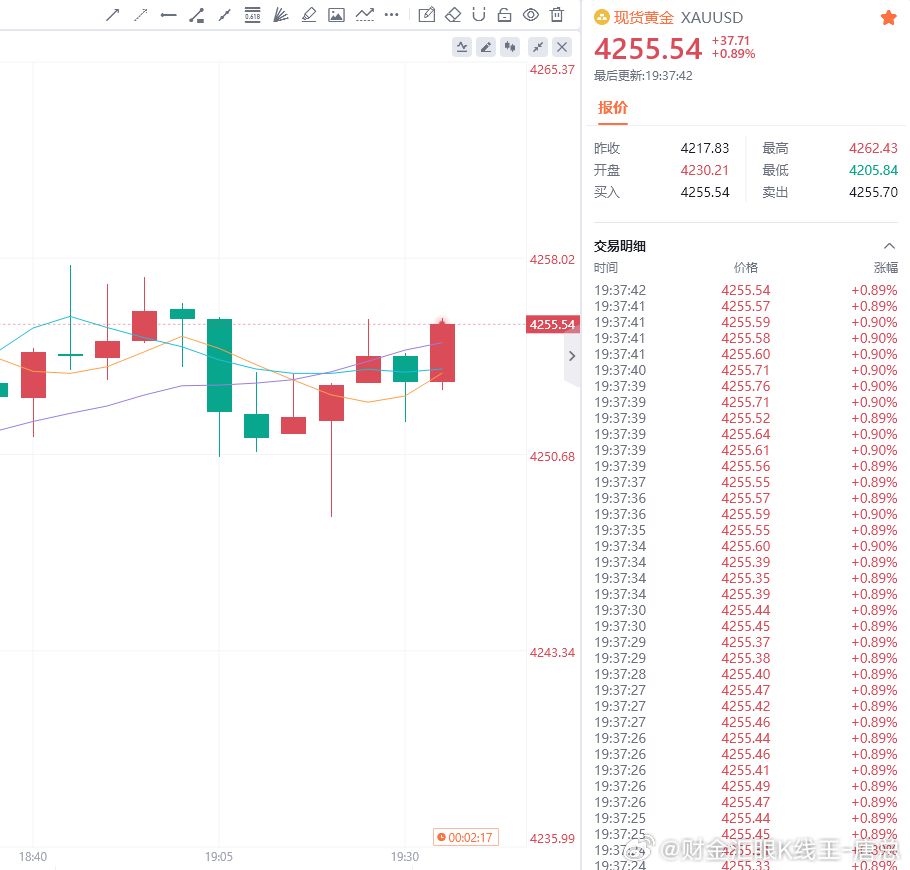The width and height of the screenshot is (910, 870).
Task: Open the indicators button on chart
Action: tap(462, 47)
